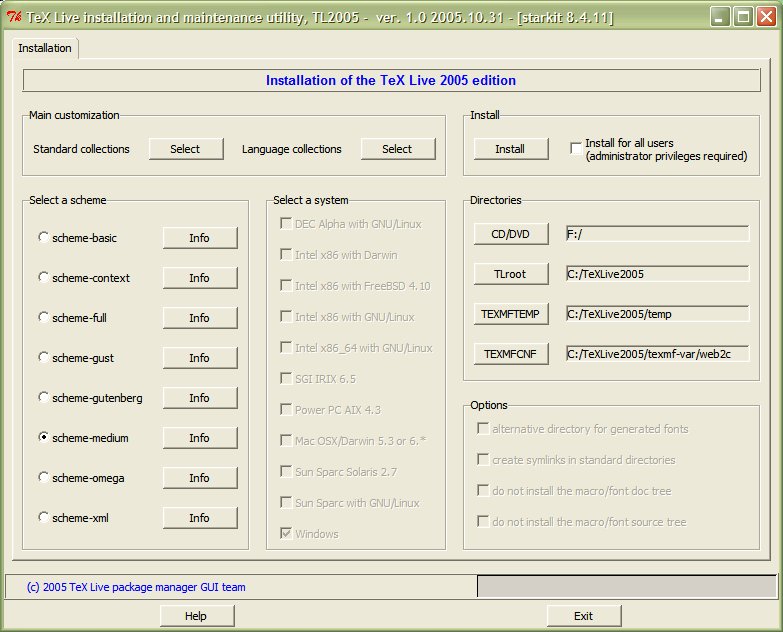783x632 pixels.
Task: Browse for the TLroot directory
Action: click(511, 274)
